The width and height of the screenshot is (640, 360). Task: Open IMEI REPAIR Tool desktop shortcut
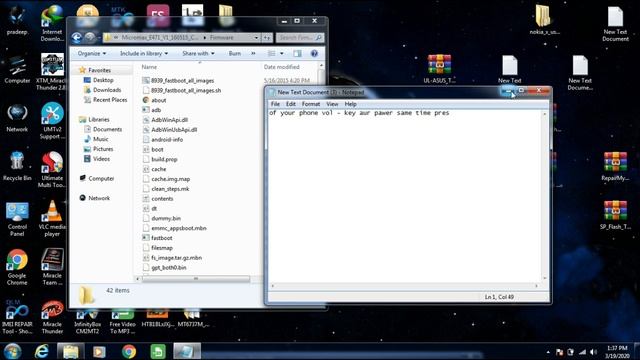(17, 316)
